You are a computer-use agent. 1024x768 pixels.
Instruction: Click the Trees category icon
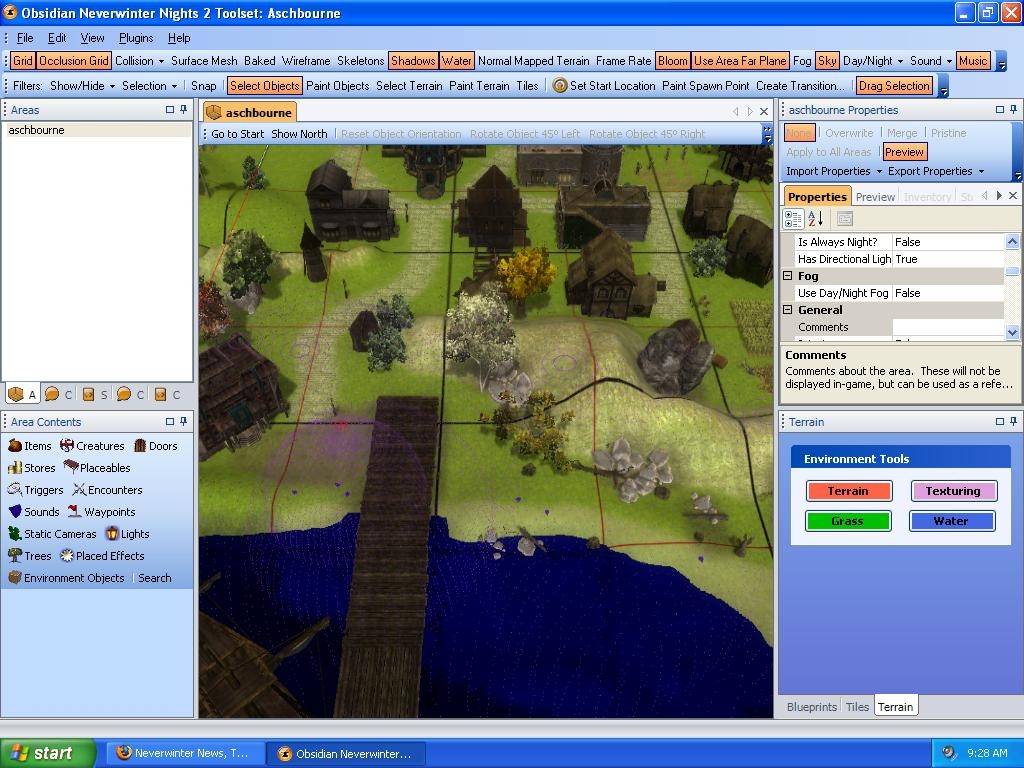coord(15,556)
